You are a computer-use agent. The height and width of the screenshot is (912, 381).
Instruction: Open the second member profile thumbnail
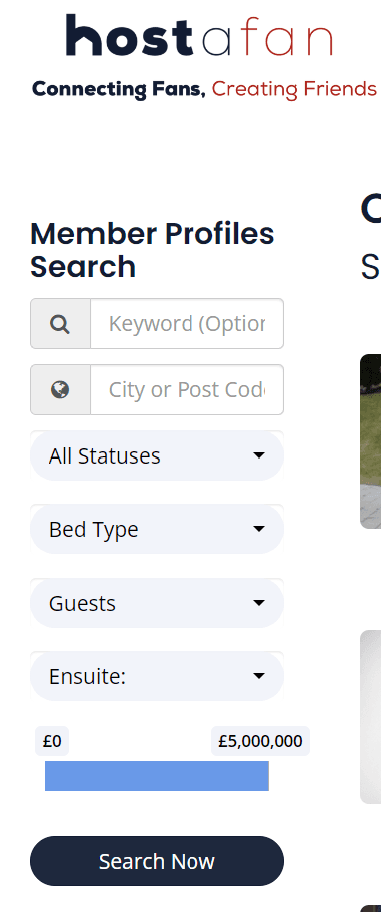[371, 717]
